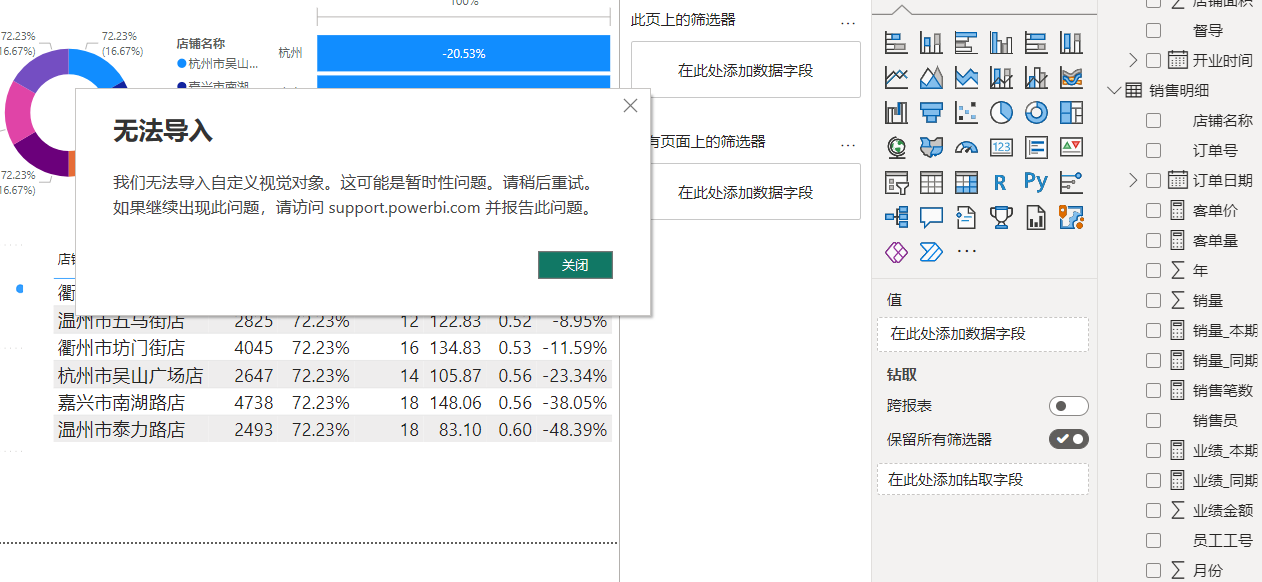Screen dimensions: 1262x582
Task: Expand the 订单日期 field hierarchy
Action: point(1133,180)
